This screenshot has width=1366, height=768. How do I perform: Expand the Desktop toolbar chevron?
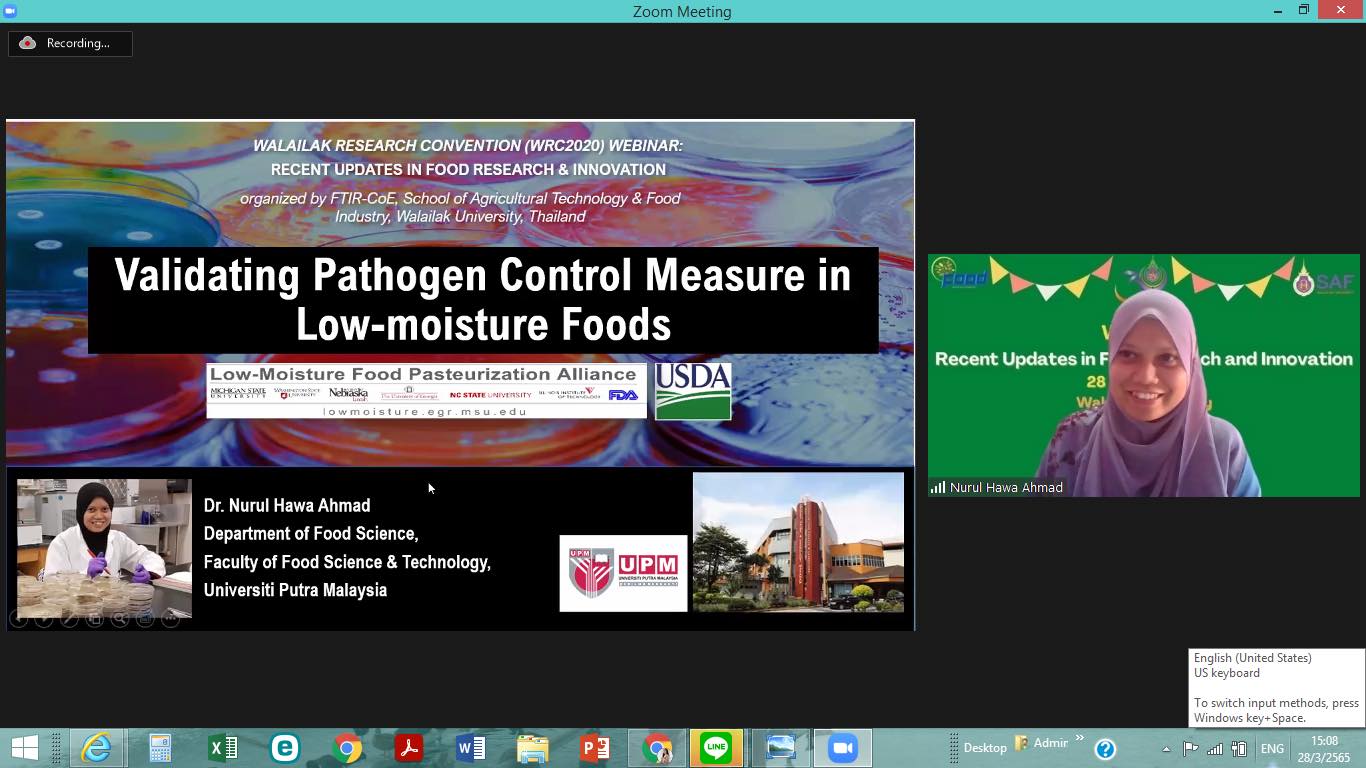click(x=1079, y=742)
